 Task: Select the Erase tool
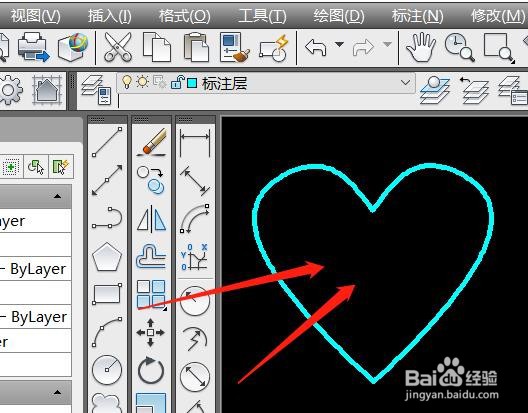coord(151,142)
